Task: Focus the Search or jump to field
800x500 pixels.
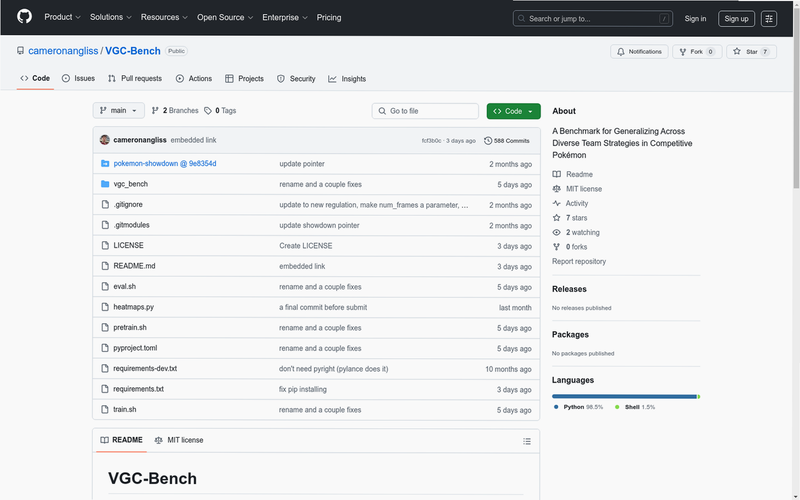Action: [592, 19]
